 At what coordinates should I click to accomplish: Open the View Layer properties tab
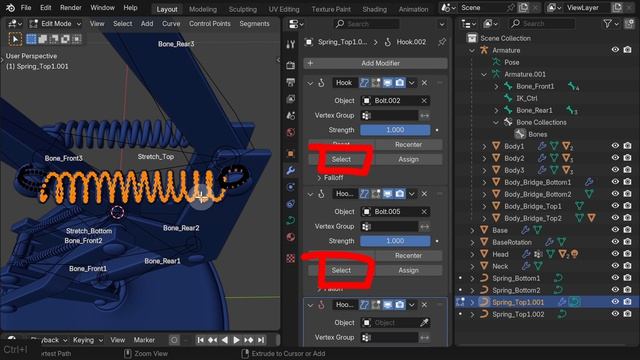[291, 99]
